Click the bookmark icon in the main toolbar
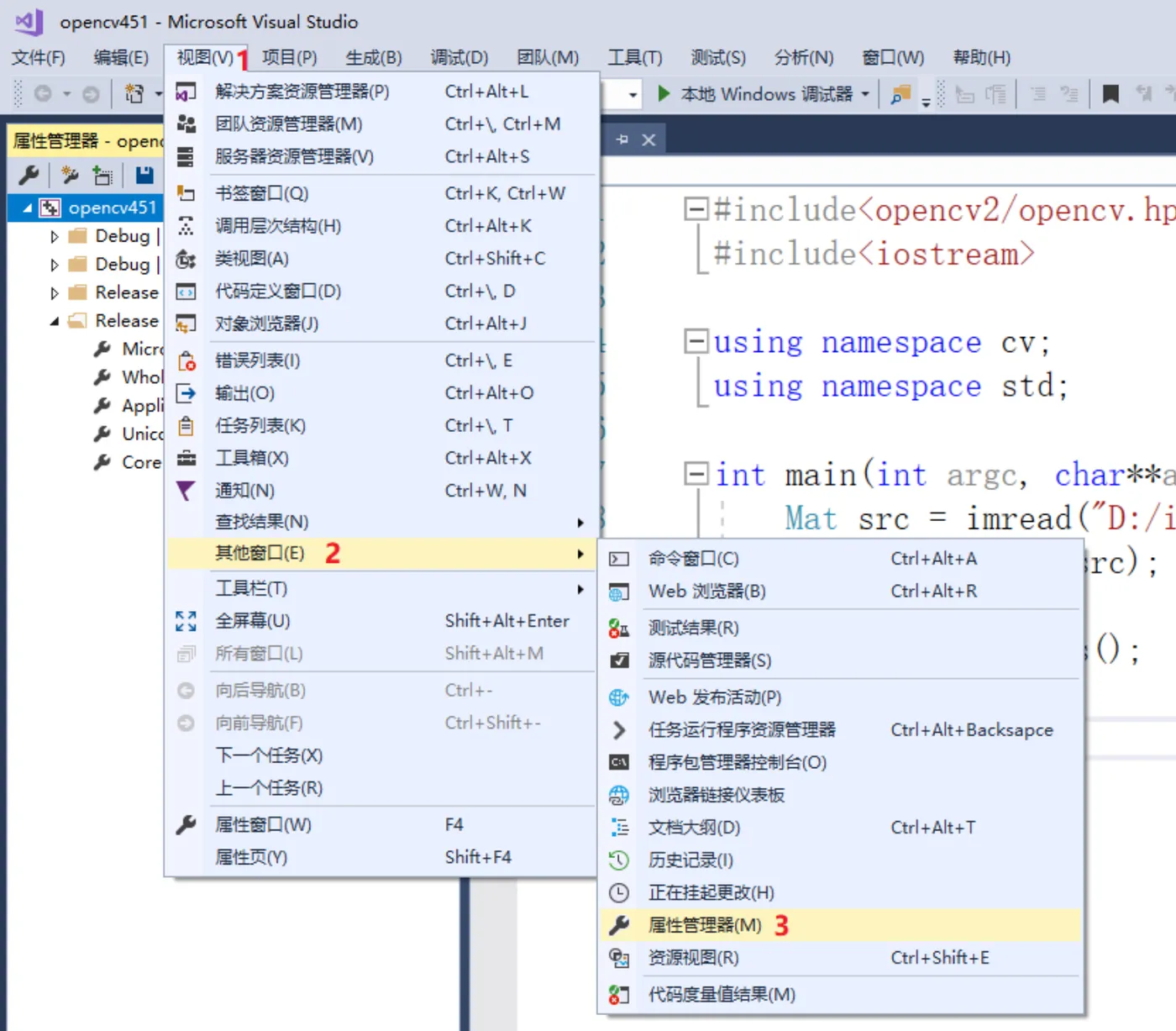The image size is (1176, 1031). (x=1110, y=94)
